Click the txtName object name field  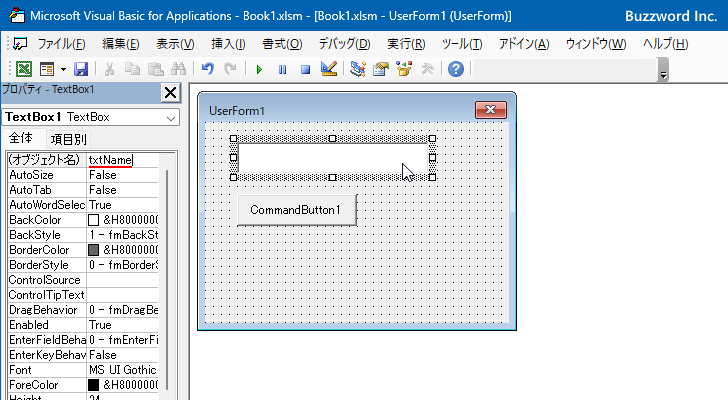coord(123,160)
